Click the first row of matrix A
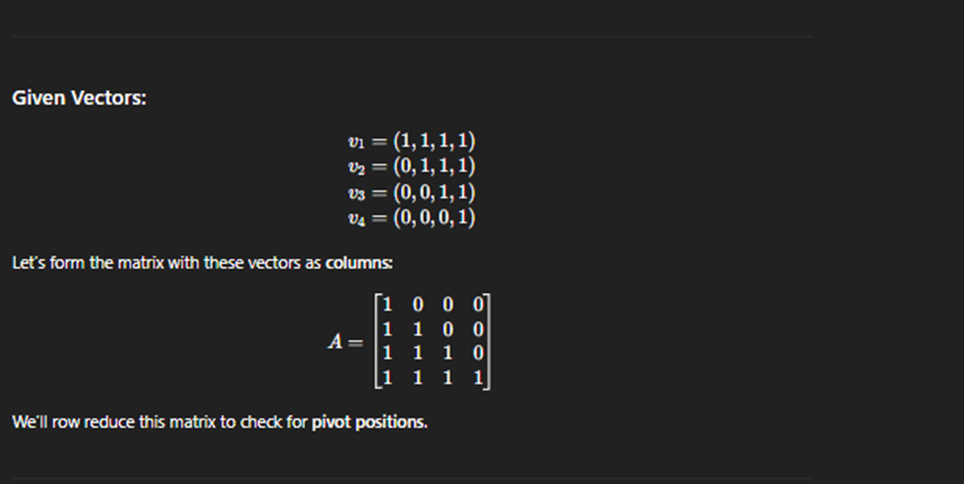The width and height of the screenshot is (964, 484). point(433,304)
